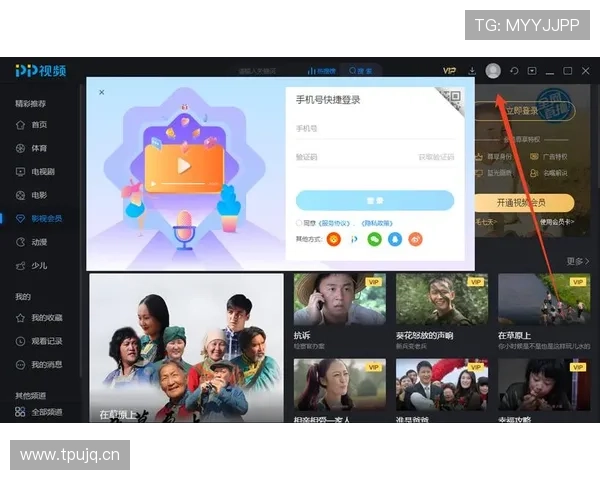Open the 动漫 anime channel icon
This screenshot has height=480, width=600.
pos(20,242)
